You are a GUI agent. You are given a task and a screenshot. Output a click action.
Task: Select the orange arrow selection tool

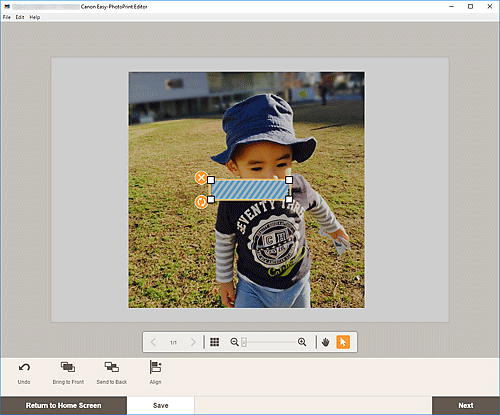343,342
